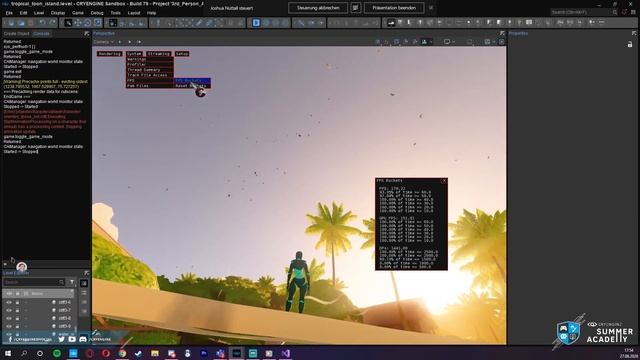Select Reset Buckets submenu entry
The image size is (640, 360).
click(x=192, y=86)
